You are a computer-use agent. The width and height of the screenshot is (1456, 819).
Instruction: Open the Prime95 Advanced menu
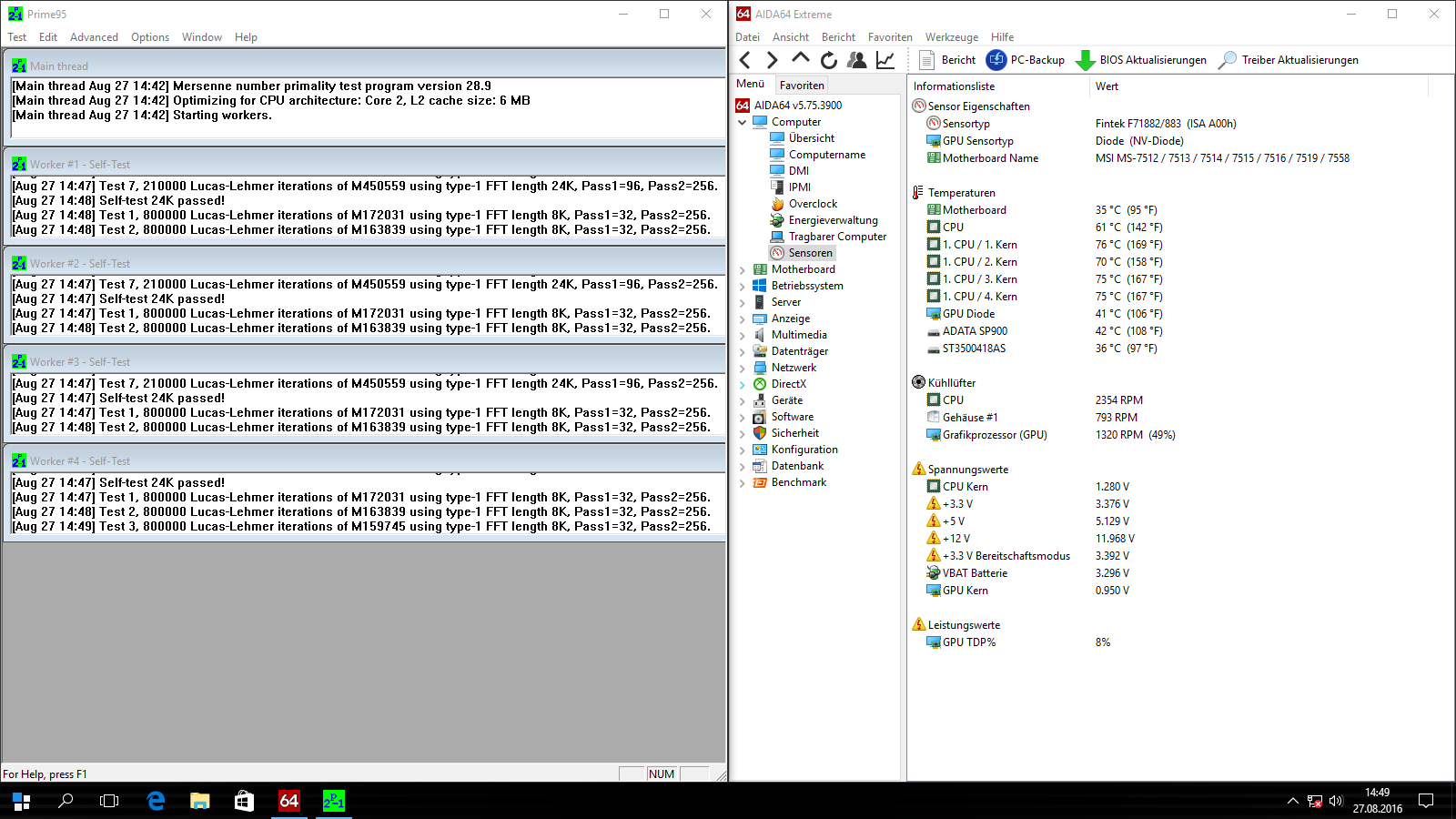coord(95,37)
